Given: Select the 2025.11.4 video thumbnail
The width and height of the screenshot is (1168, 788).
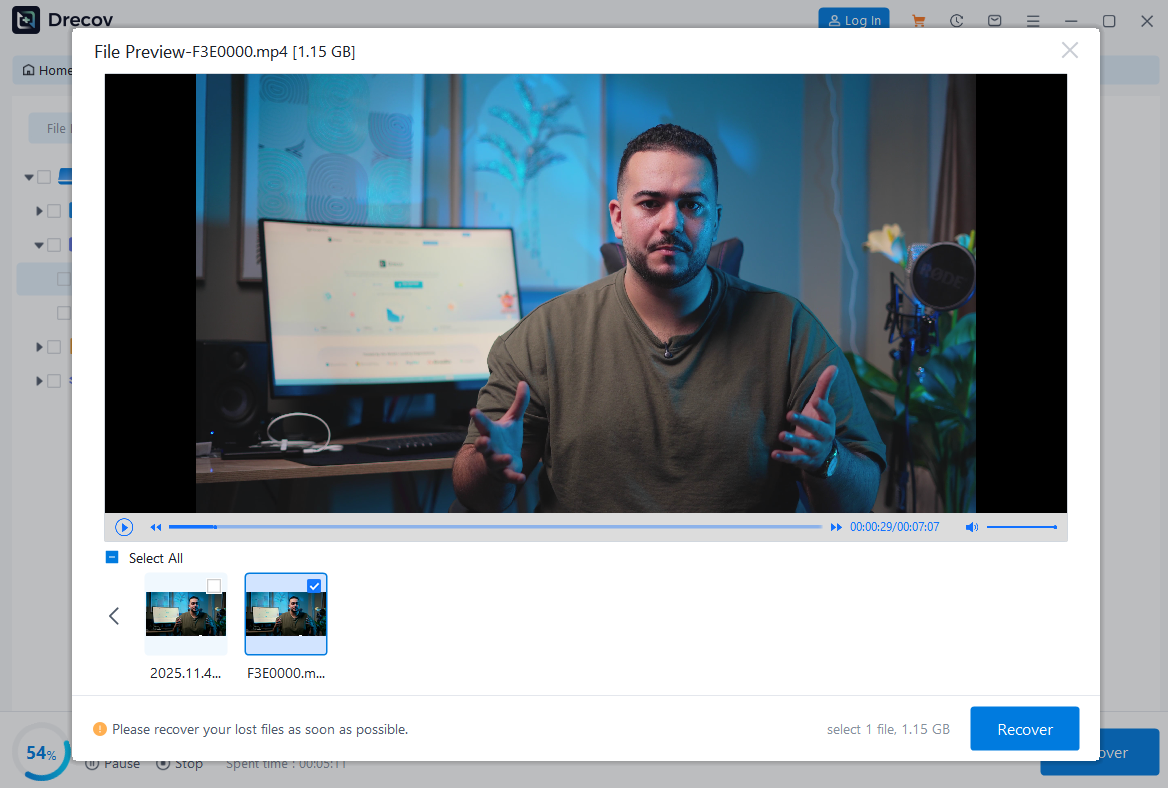Looking at the screenshot, I should click(186, 614).
